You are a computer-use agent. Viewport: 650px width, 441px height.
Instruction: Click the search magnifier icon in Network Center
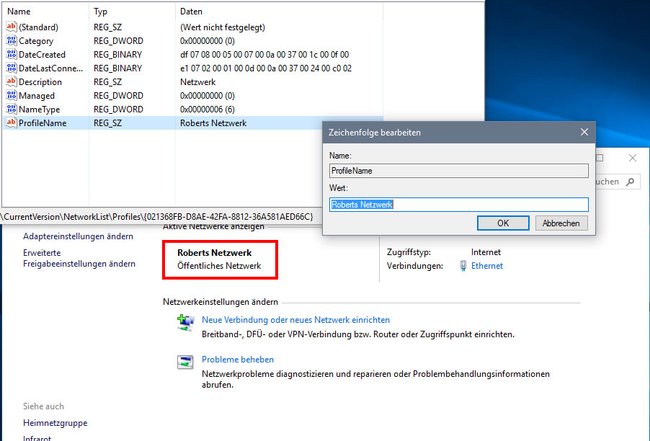[x=631, y=182]
